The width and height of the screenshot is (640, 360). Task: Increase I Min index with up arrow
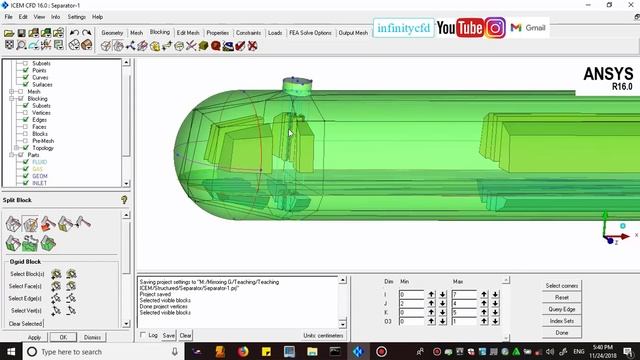coord(431,294)
